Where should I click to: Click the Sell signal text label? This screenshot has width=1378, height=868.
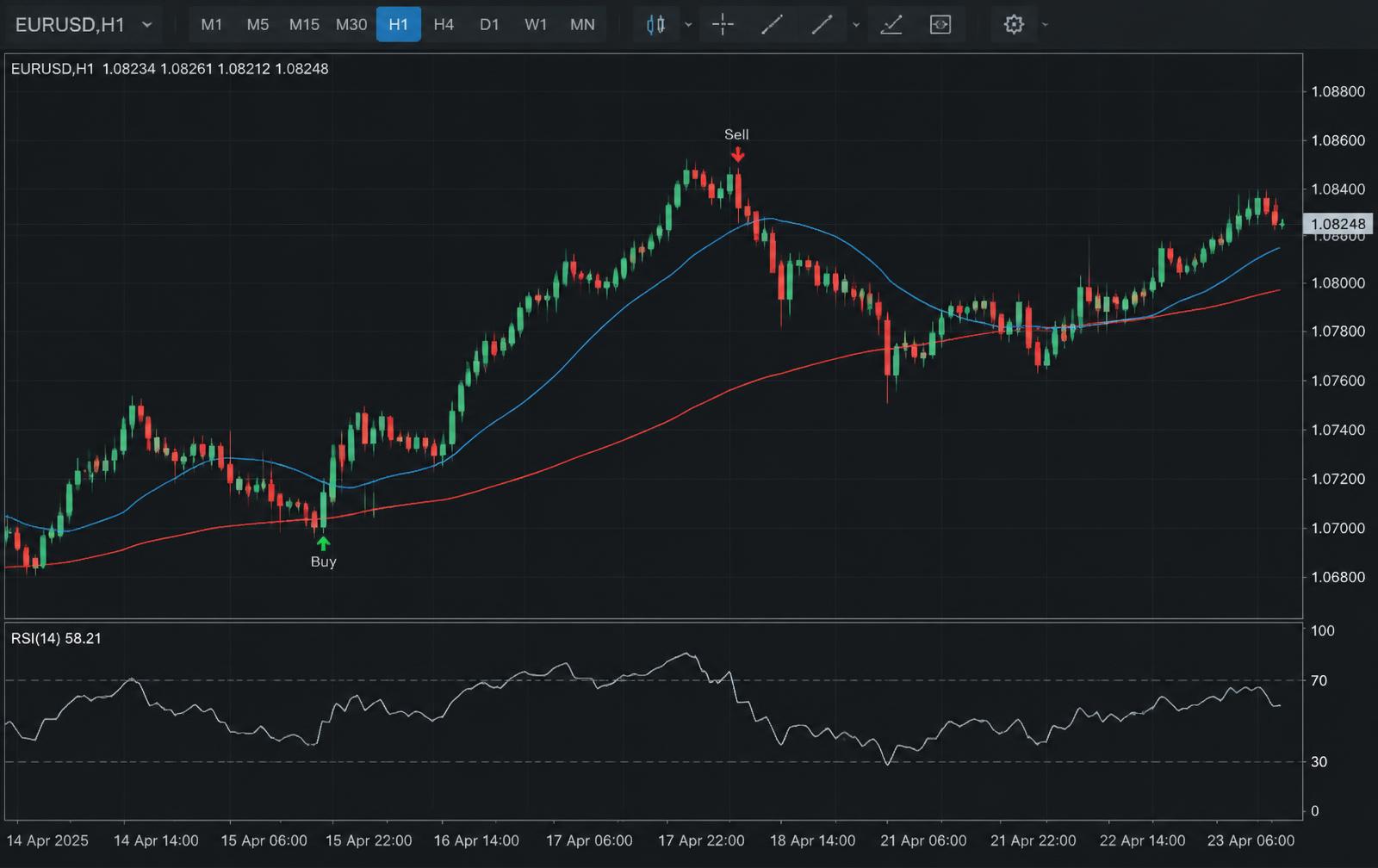pos(736,134)
